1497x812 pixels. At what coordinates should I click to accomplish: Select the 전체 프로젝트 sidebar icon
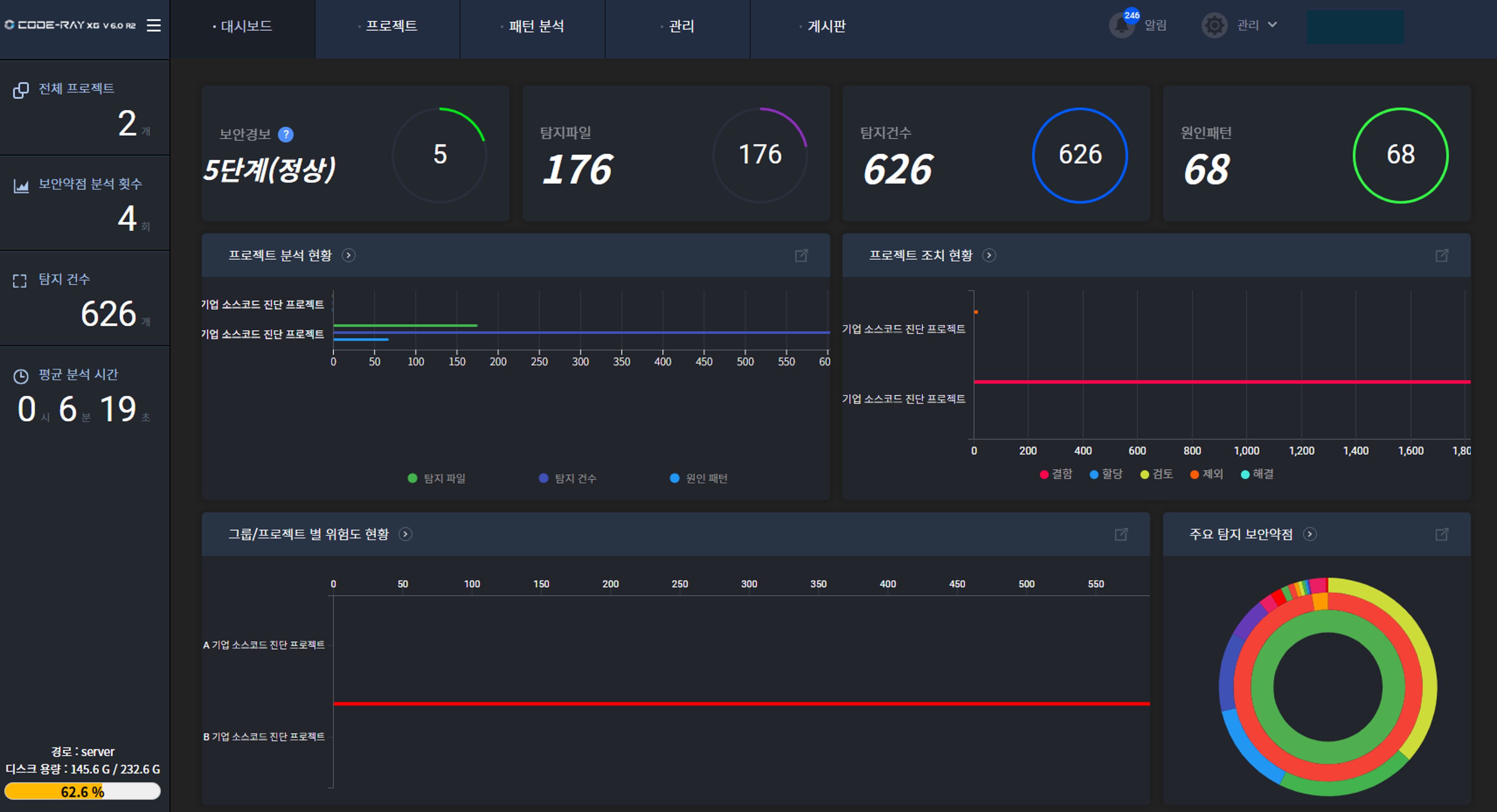21,90
